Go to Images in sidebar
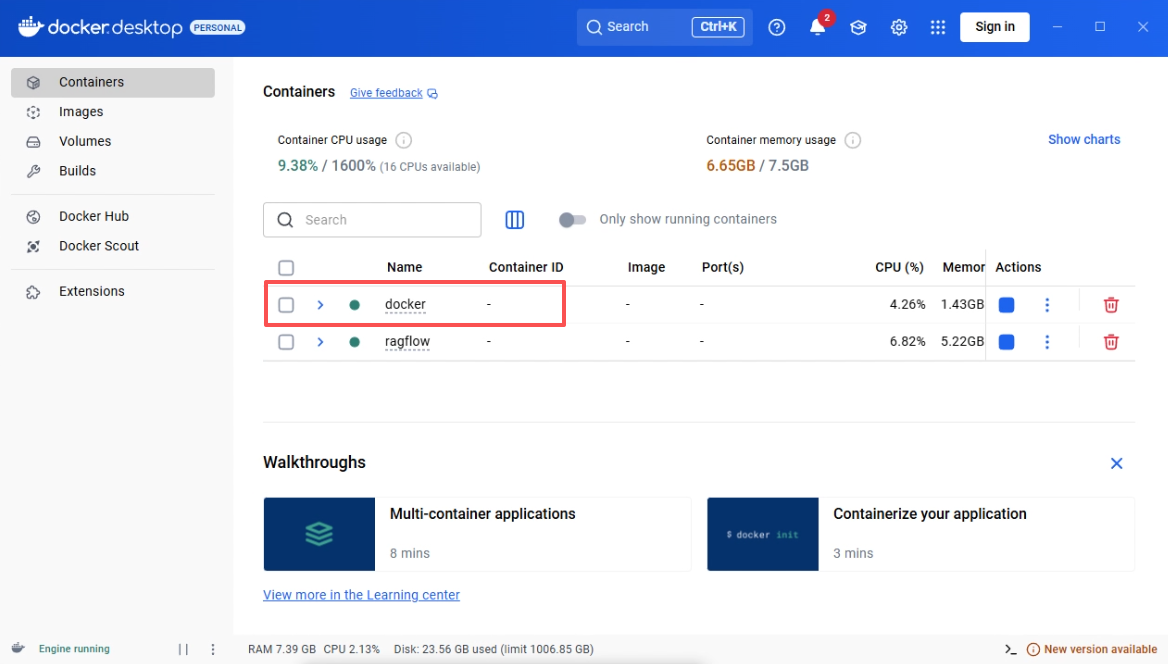This screenshot has height=664, width=1168. click(x=112, y=112)
